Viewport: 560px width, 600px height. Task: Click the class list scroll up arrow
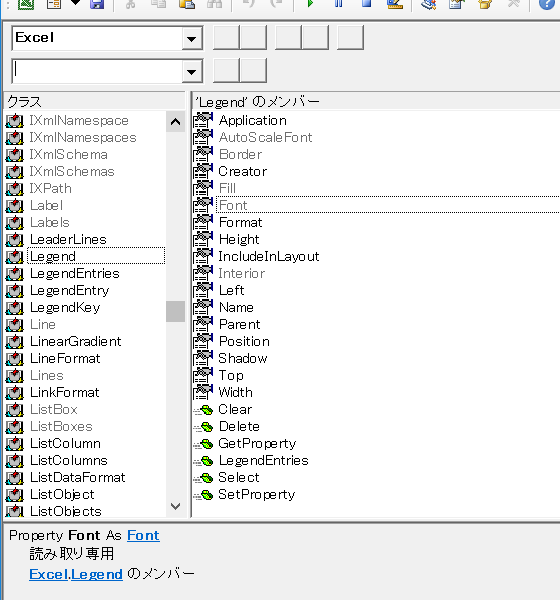(175, 122)
